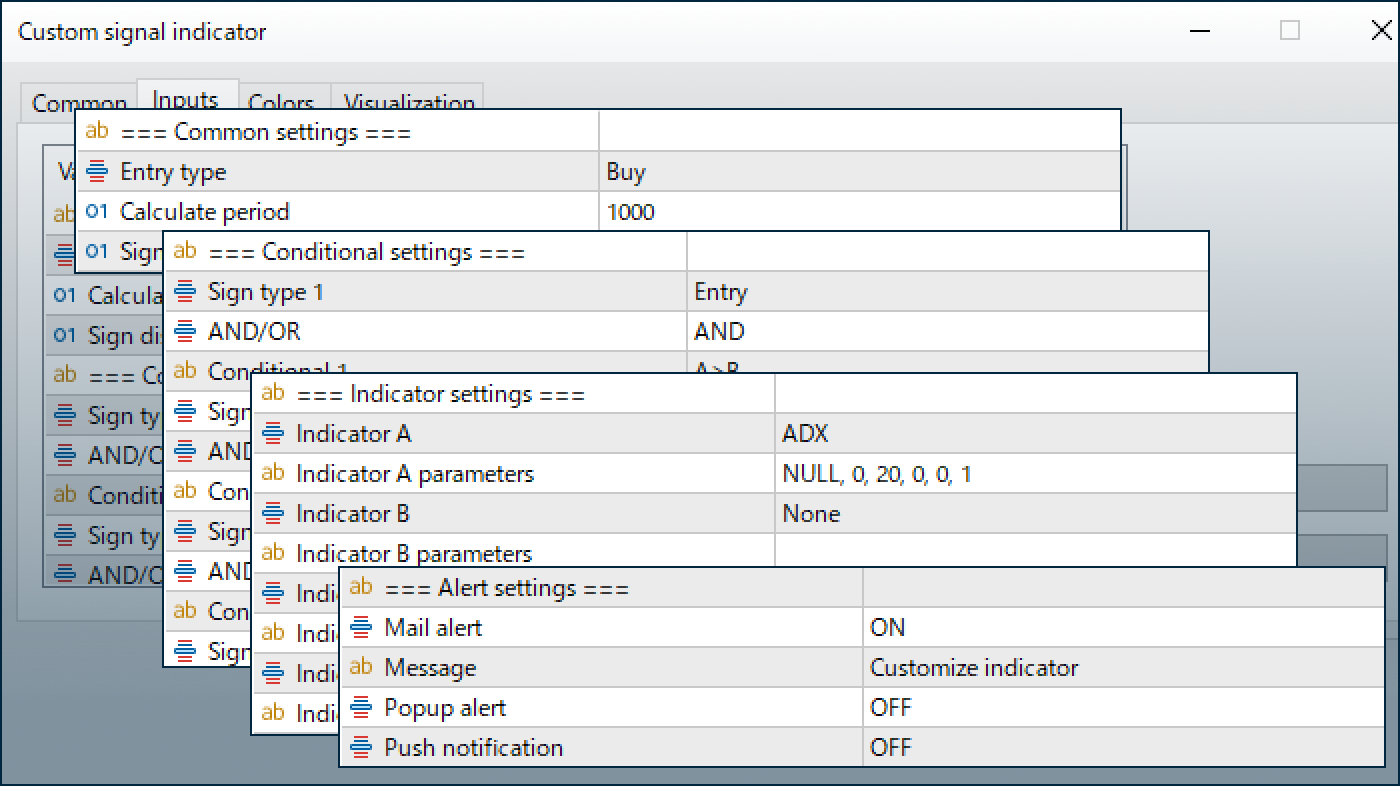This screenshot has height=786, width=1400.
Task: Click the string icon beside Conditional settings
Action: coord(185,252)
